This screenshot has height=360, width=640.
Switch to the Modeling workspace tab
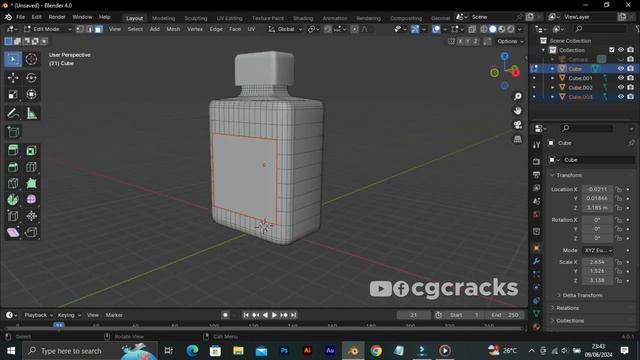point(163,18)
